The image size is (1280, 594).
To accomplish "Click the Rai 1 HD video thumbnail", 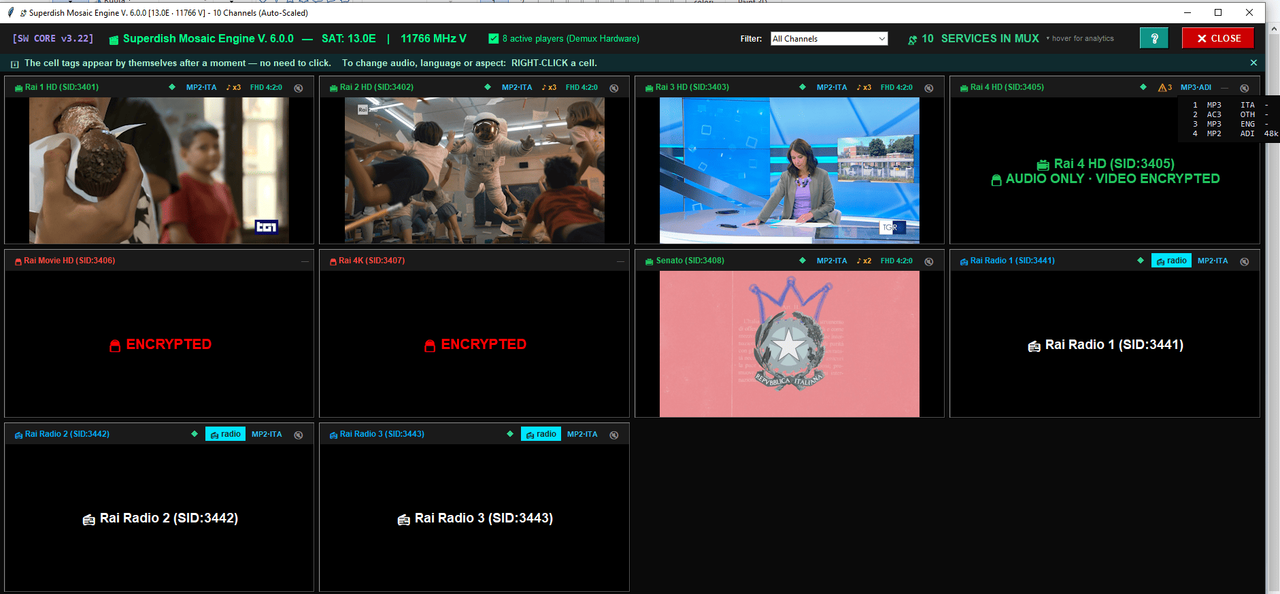I will pyautogui.click(x=159, y=170).
